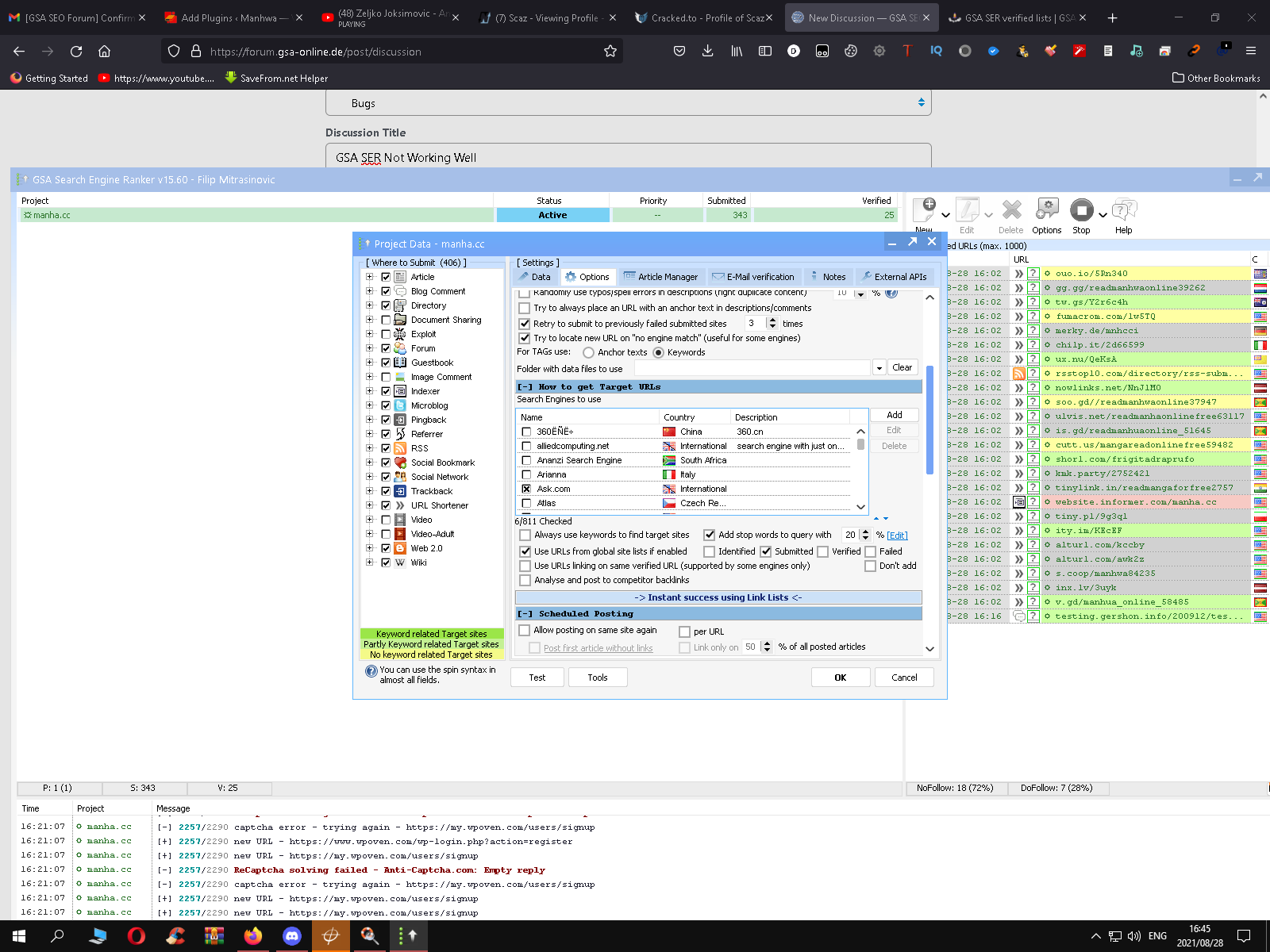
Task: Open Discord from the taskbar
Action: click(292, 936)
